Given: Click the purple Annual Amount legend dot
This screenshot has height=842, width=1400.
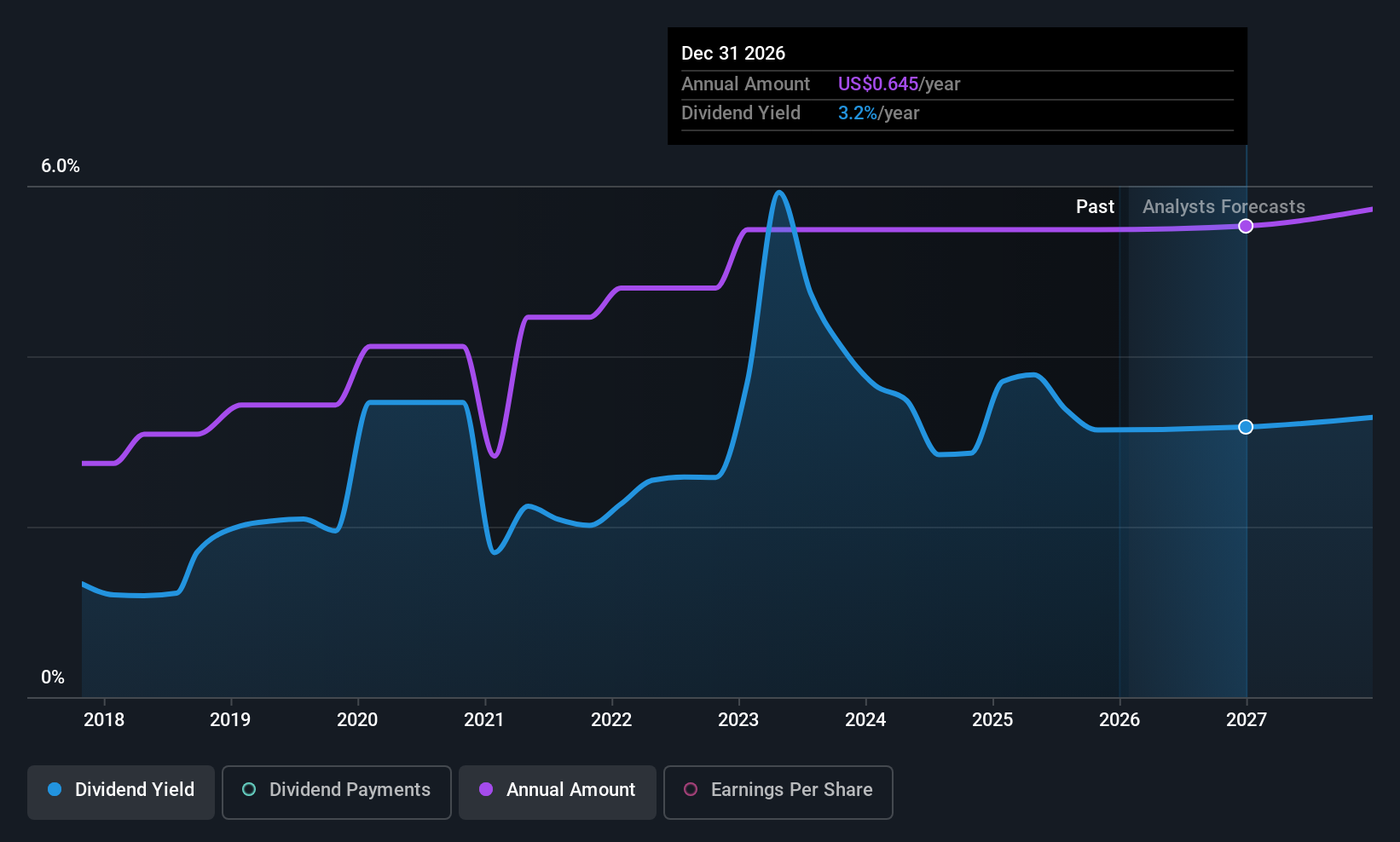Looking at the screenshot, I should click(486, 789).
